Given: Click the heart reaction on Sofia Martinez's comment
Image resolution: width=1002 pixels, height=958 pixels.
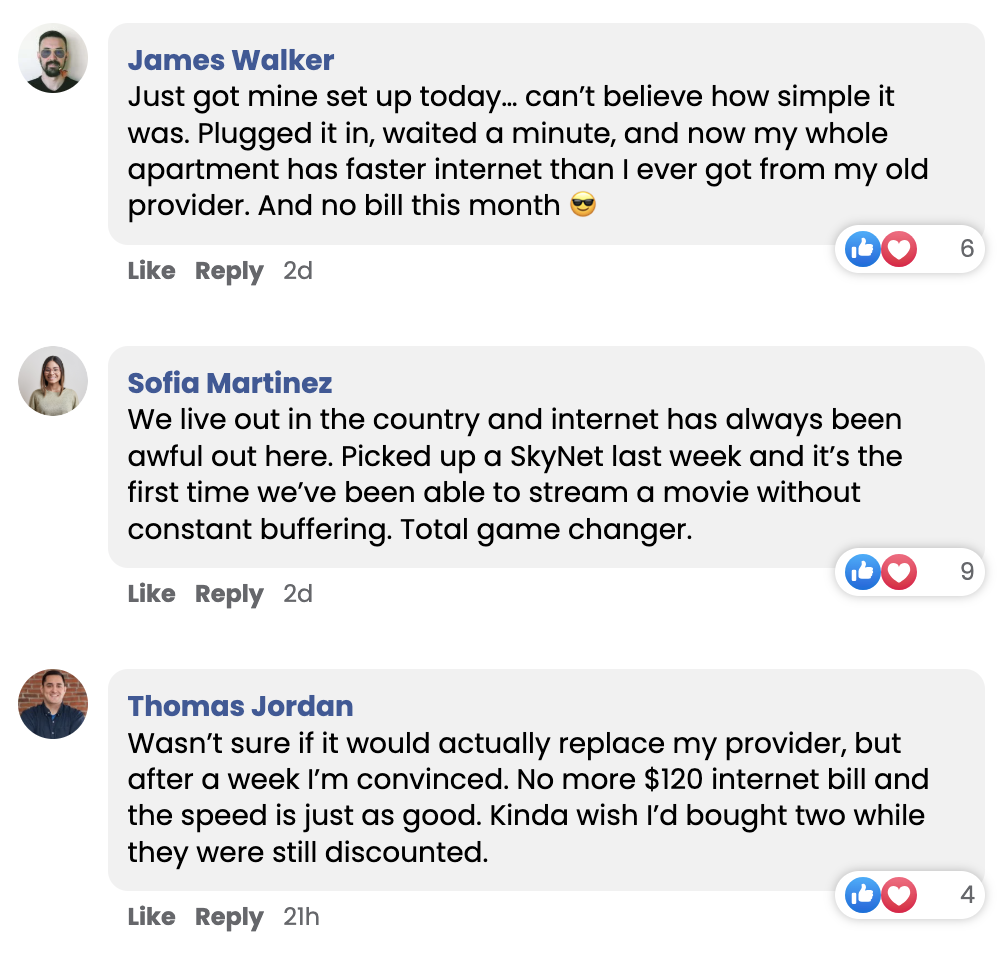Looking at the screenshot, I should (899, 572).
